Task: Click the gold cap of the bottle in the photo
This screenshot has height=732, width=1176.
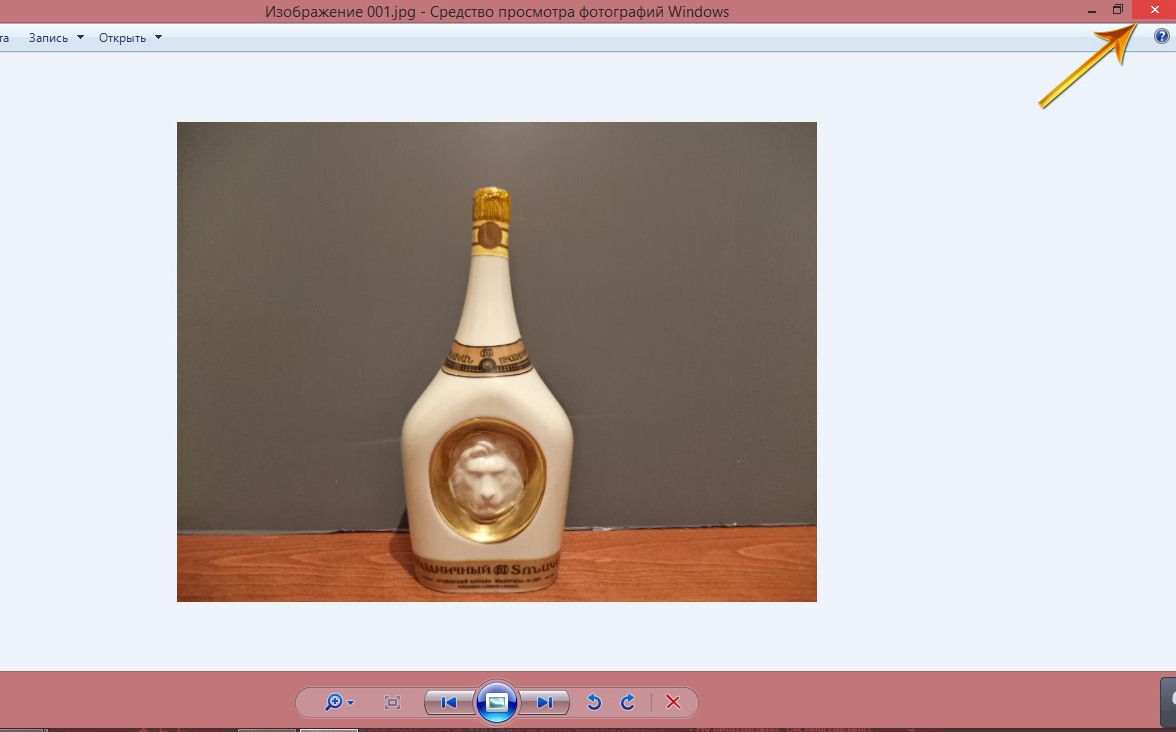Action: [491, 204]
